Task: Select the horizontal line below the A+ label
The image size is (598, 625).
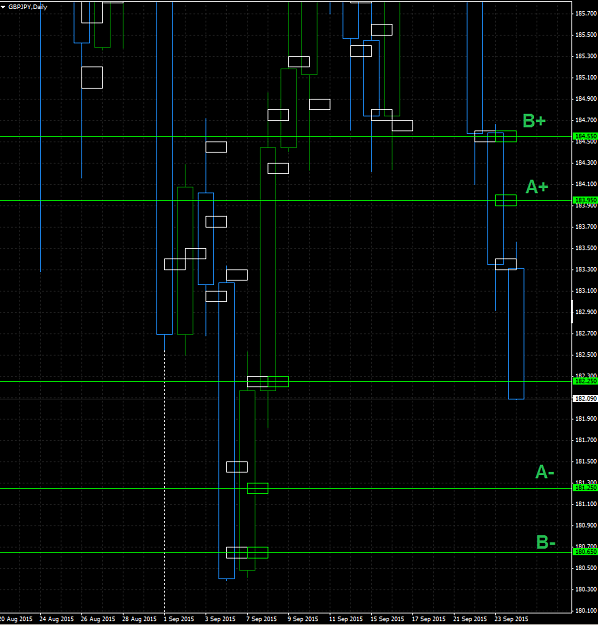Action: point(286,200)
